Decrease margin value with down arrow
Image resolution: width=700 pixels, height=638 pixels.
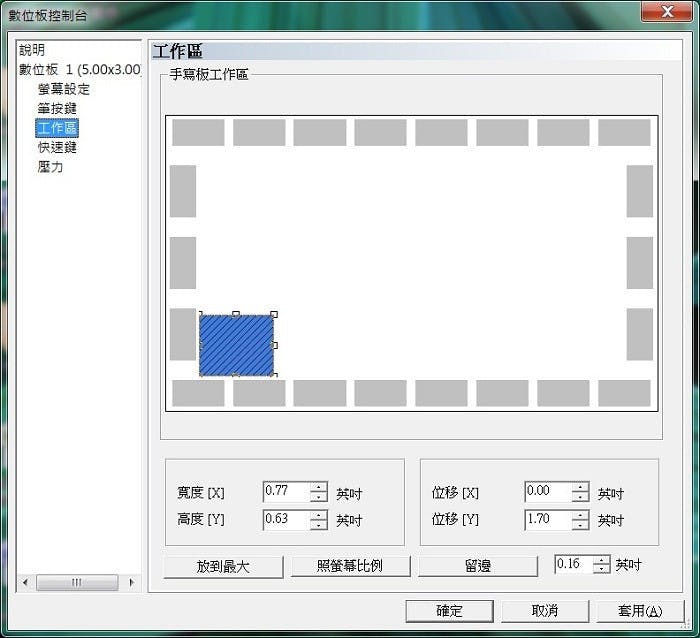[601, 569]
